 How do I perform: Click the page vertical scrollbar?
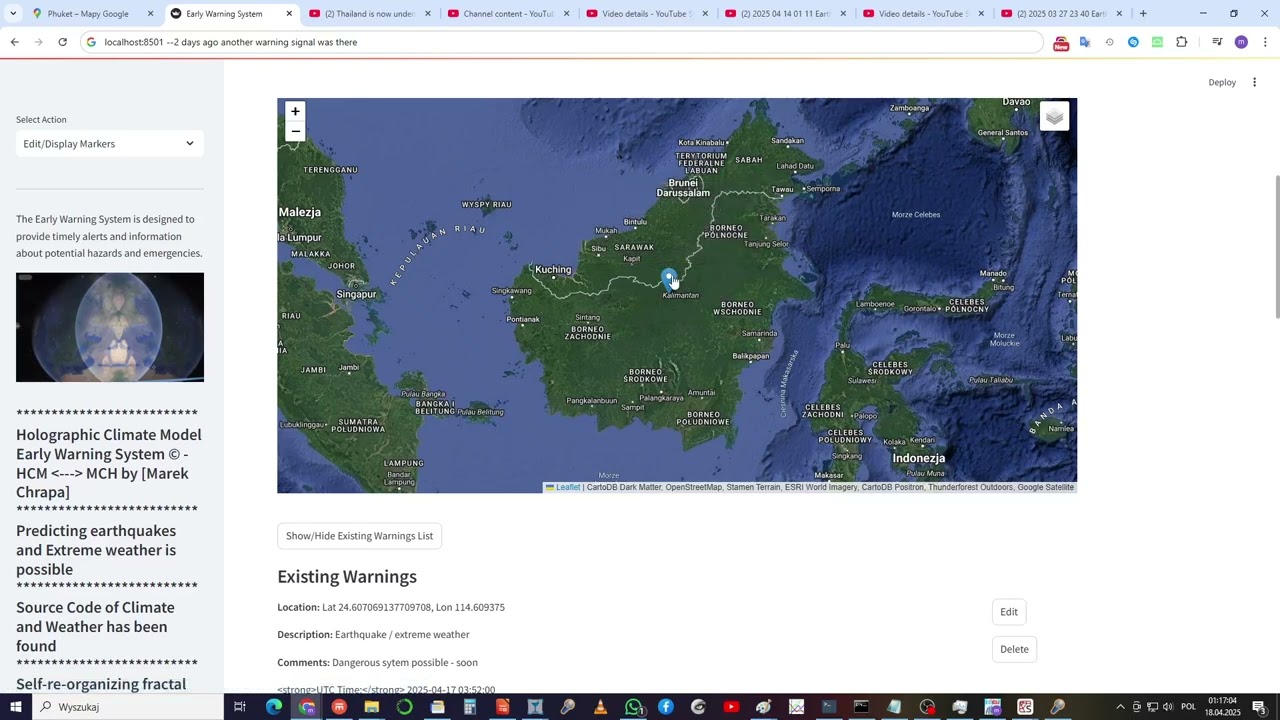pos(1275,248)
